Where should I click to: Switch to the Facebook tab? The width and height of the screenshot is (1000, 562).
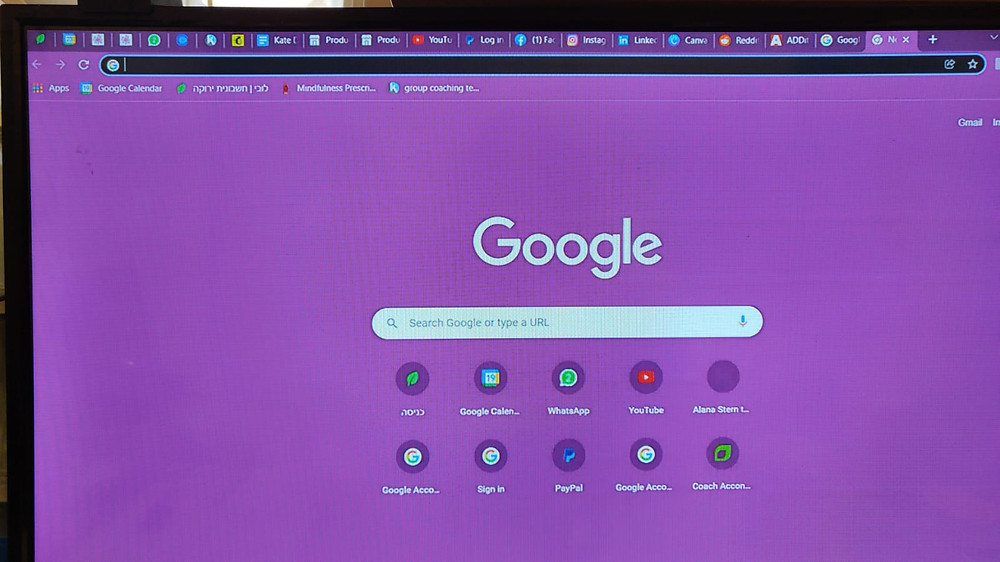(x=536, y=40)
